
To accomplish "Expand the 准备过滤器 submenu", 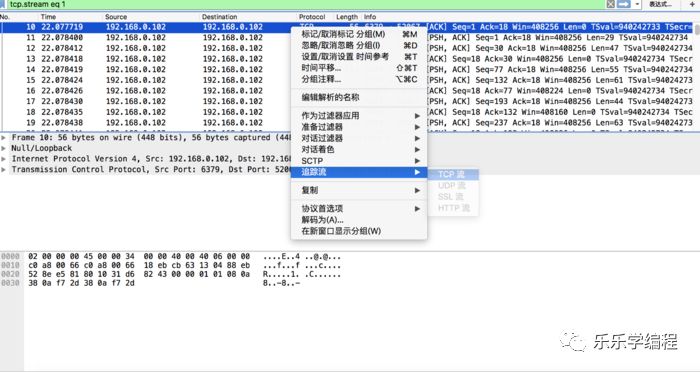I will click(x=359, y=127).
